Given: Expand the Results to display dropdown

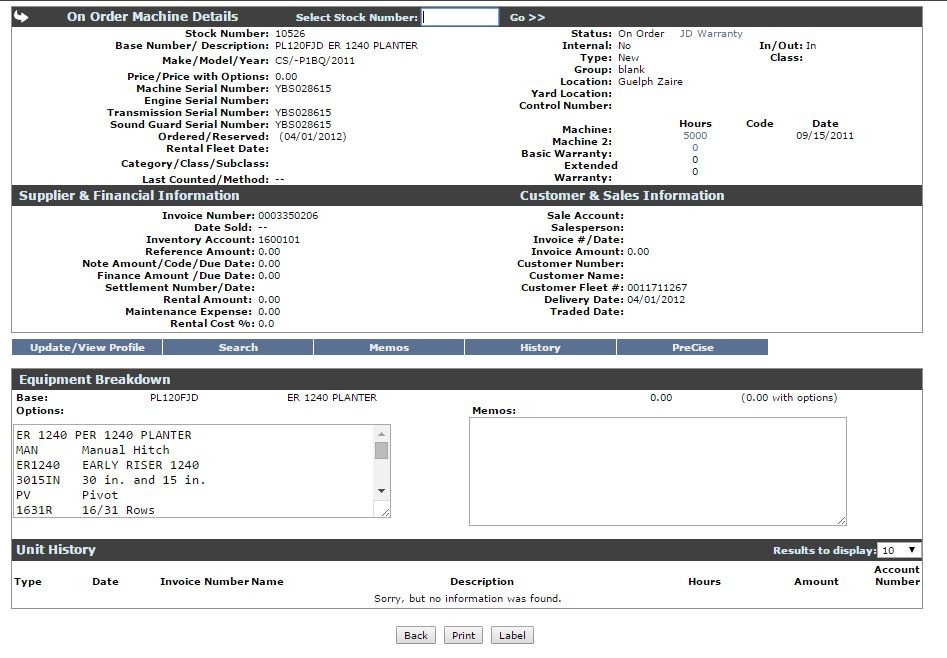Looking at the screenshot, I should (898, 551).
